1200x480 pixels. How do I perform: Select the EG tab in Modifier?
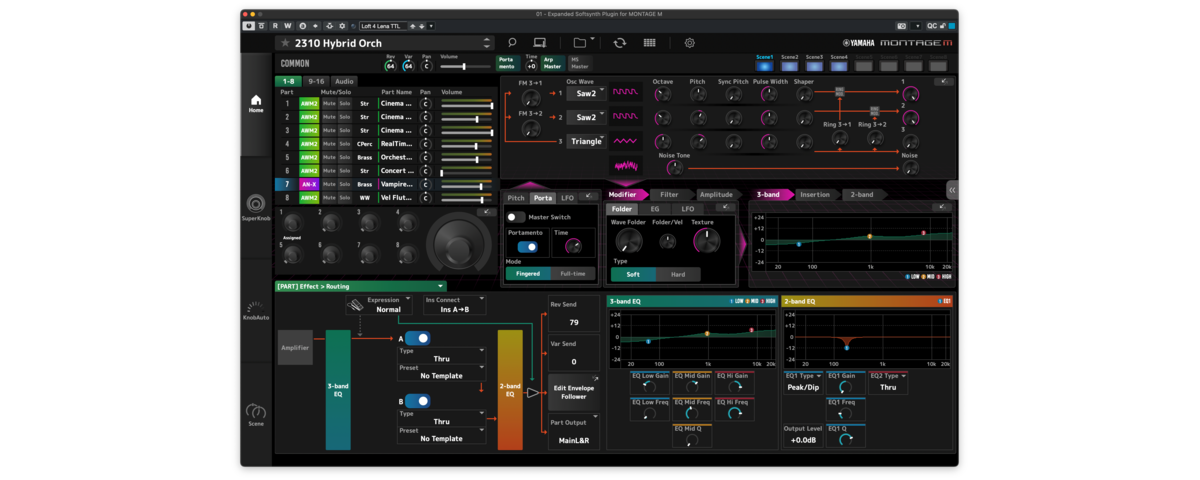(655, 209)
